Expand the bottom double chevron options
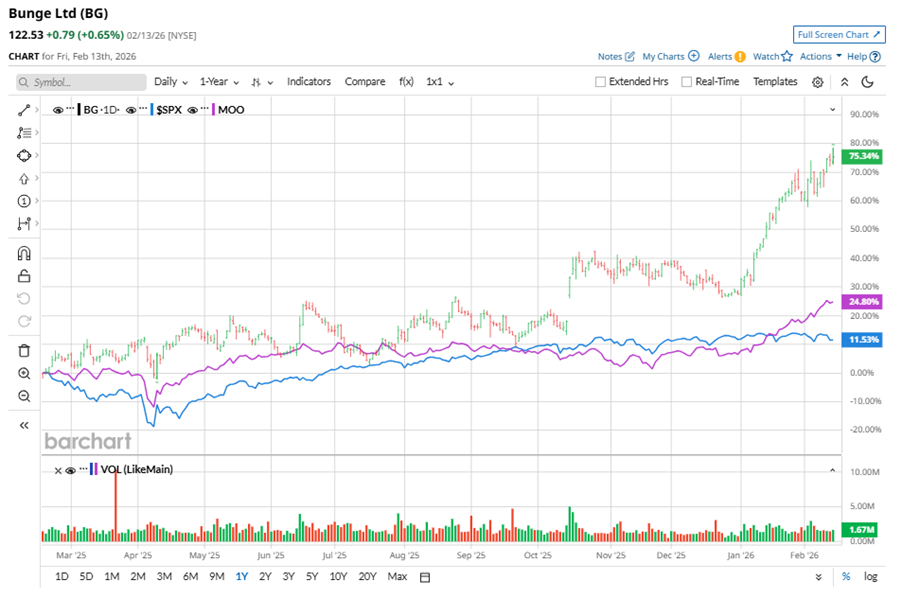The height and width of the screenshot is (599, 902). click(819, 577)
